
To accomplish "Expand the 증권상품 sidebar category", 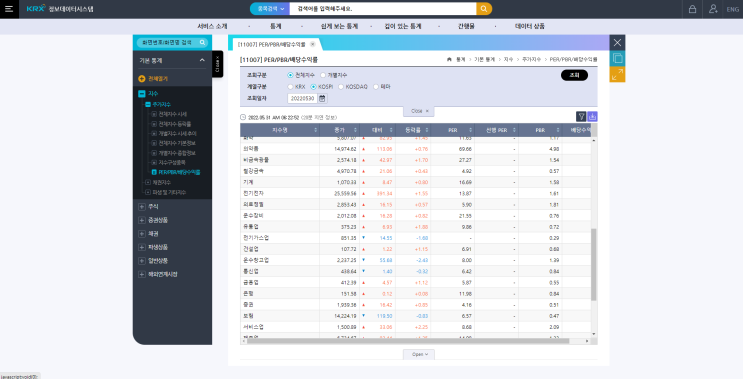I will [x=141, y=220].
